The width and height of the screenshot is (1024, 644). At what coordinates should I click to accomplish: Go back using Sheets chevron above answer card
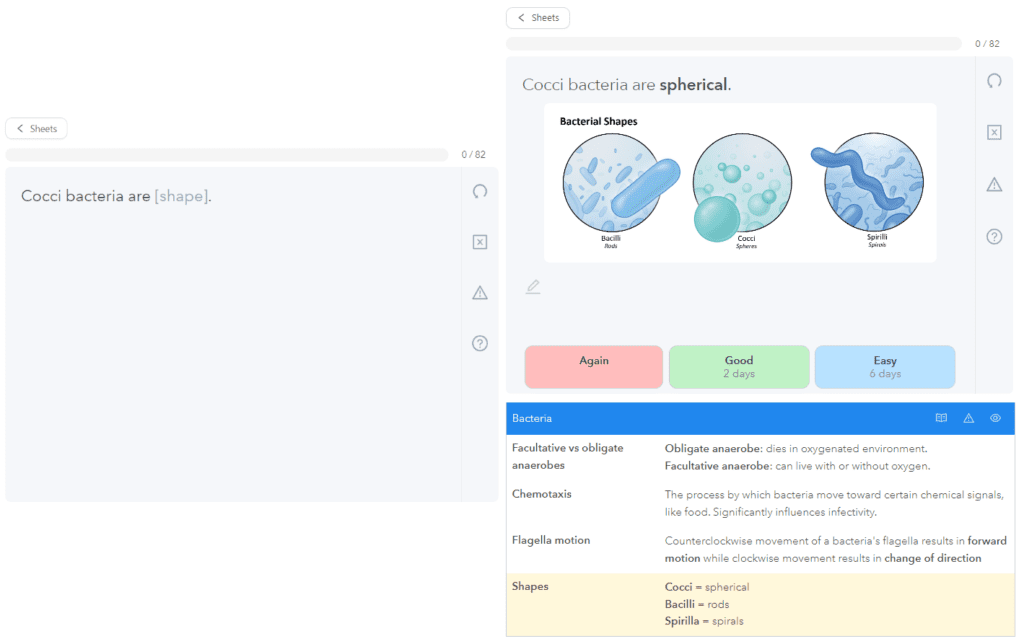tap(538, 18)
